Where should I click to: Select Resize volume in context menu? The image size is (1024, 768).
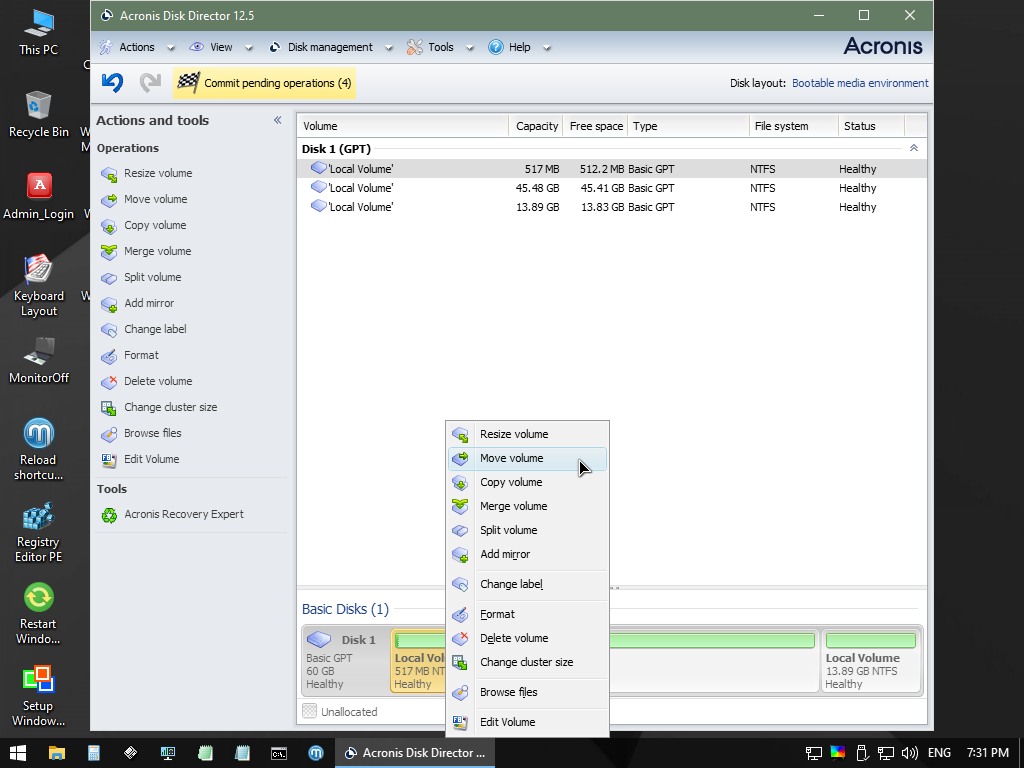pyautogui.click(x=528, y=434)
